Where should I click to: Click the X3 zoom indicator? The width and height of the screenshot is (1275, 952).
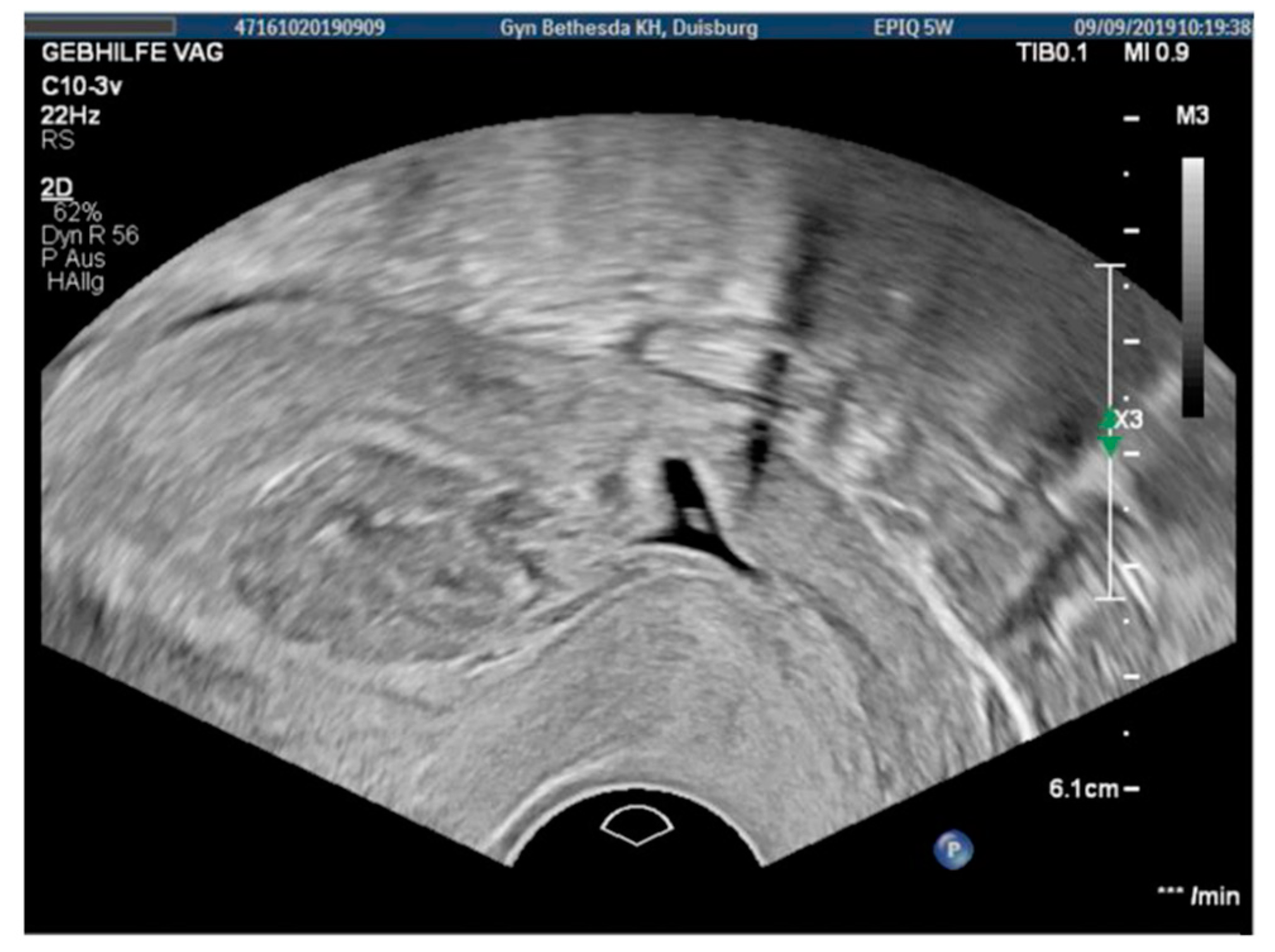tap(1130, 420)
